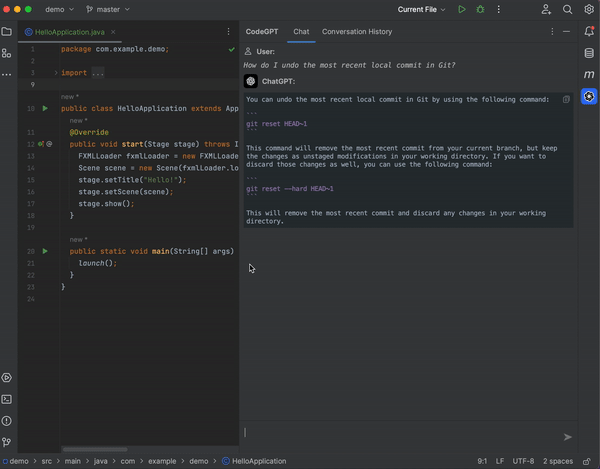Switch to the Conversation History tab
This screenshot has height=469, width=600.
pyautogui.click(x=357, y=32)
